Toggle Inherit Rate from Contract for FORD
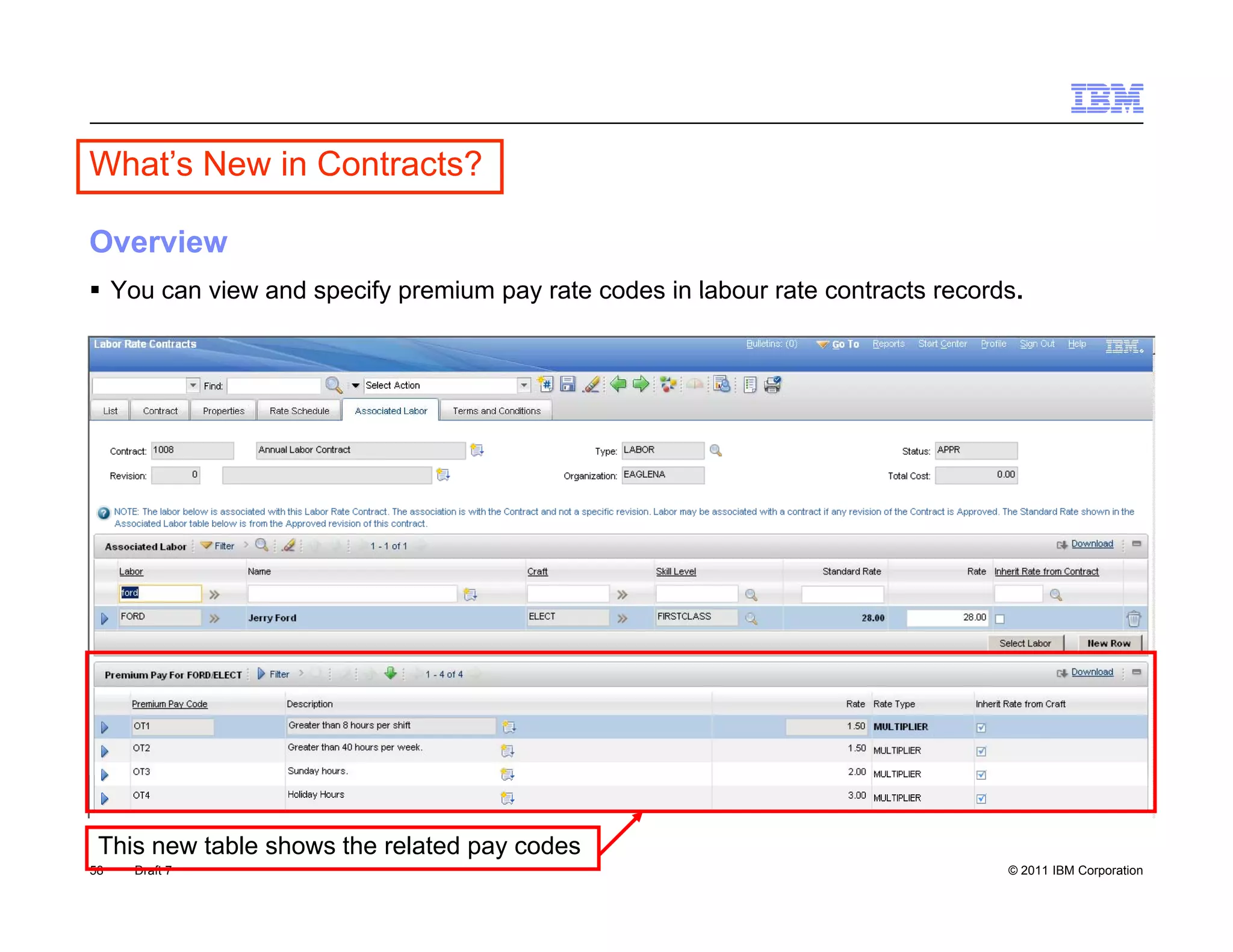 coord(1000,619)
